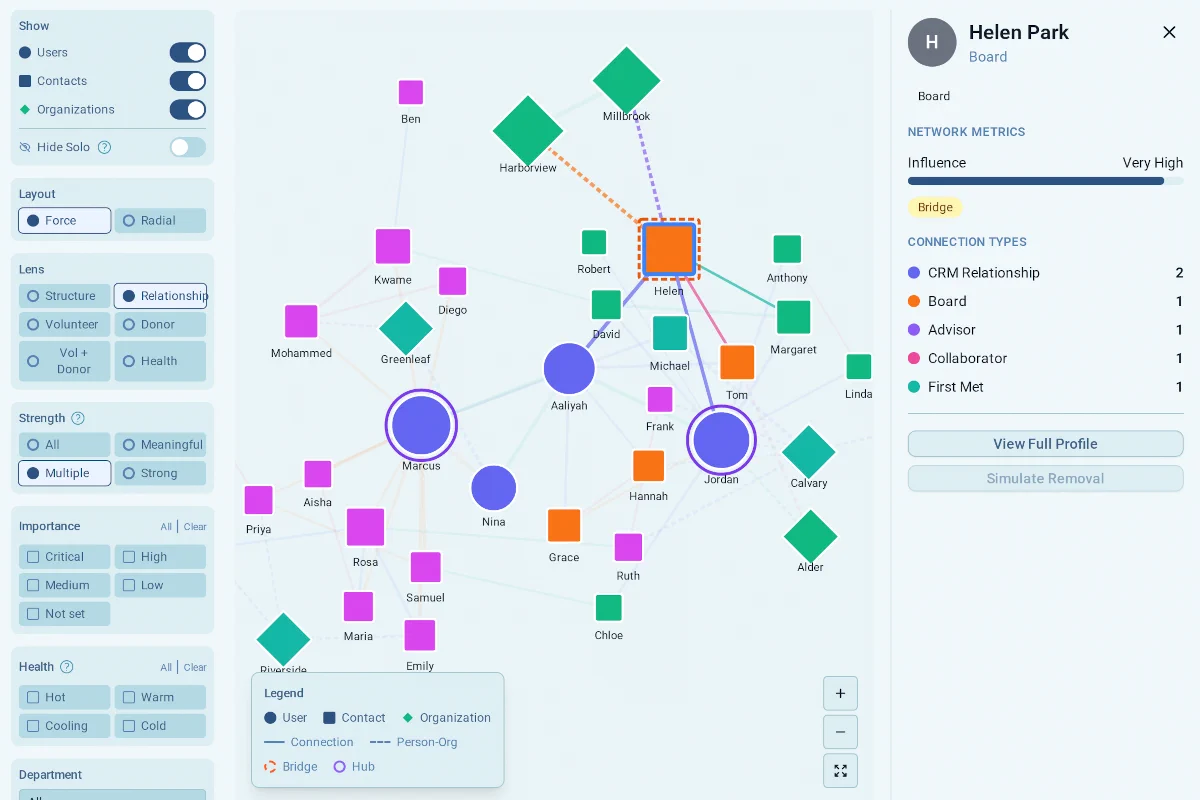Click the Health help question icon

pyautogui.click(x=67, y=667)
